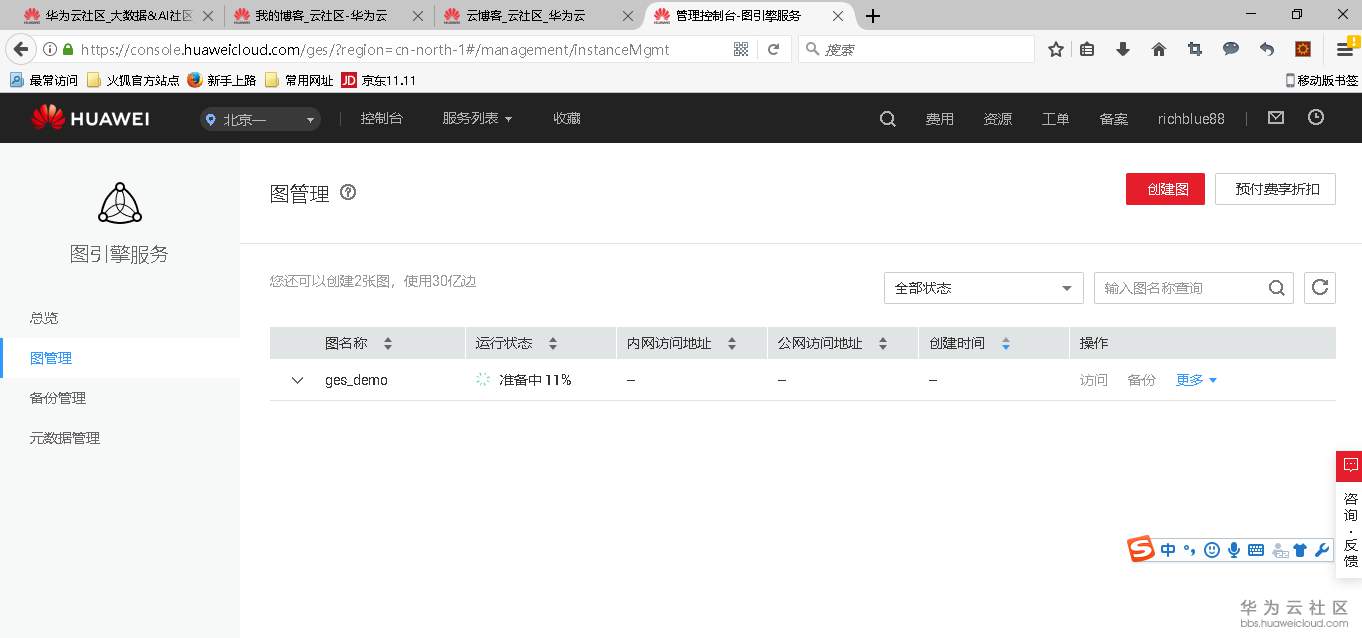Click the 备份 link for ges_demo

point(1141,380)
